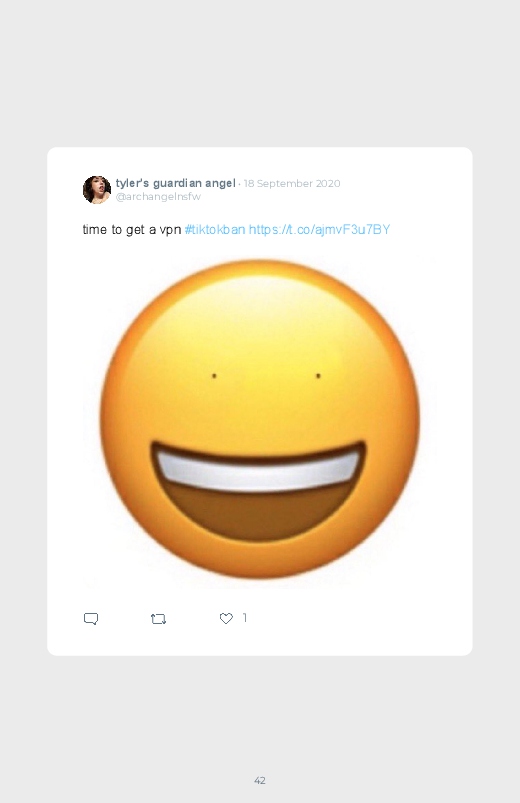Open tyler's guardian angel profile name

pyautogui.click(x=175, y=183)
